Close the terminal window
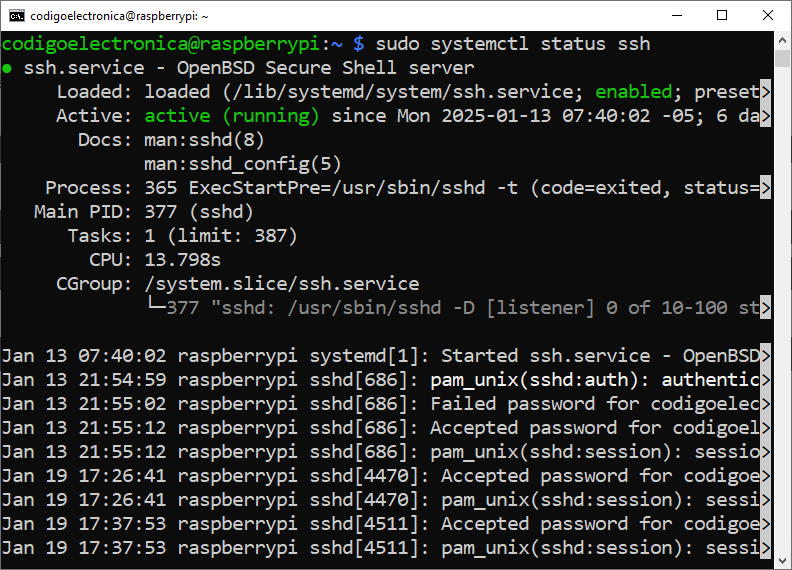Image resolution: width=792 pixels, height=570 pixels. click(x=768, y=16)
